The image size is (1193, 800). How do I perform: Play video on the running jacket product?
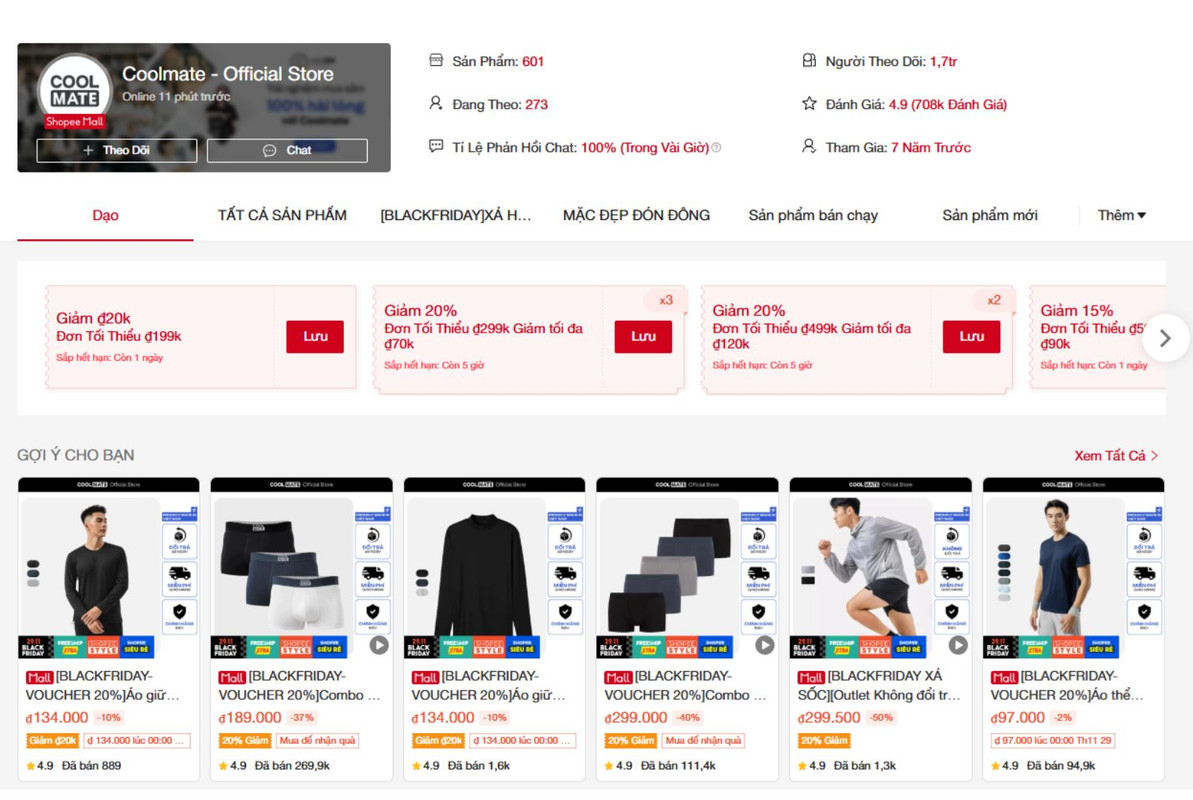[x=958, y=645]
